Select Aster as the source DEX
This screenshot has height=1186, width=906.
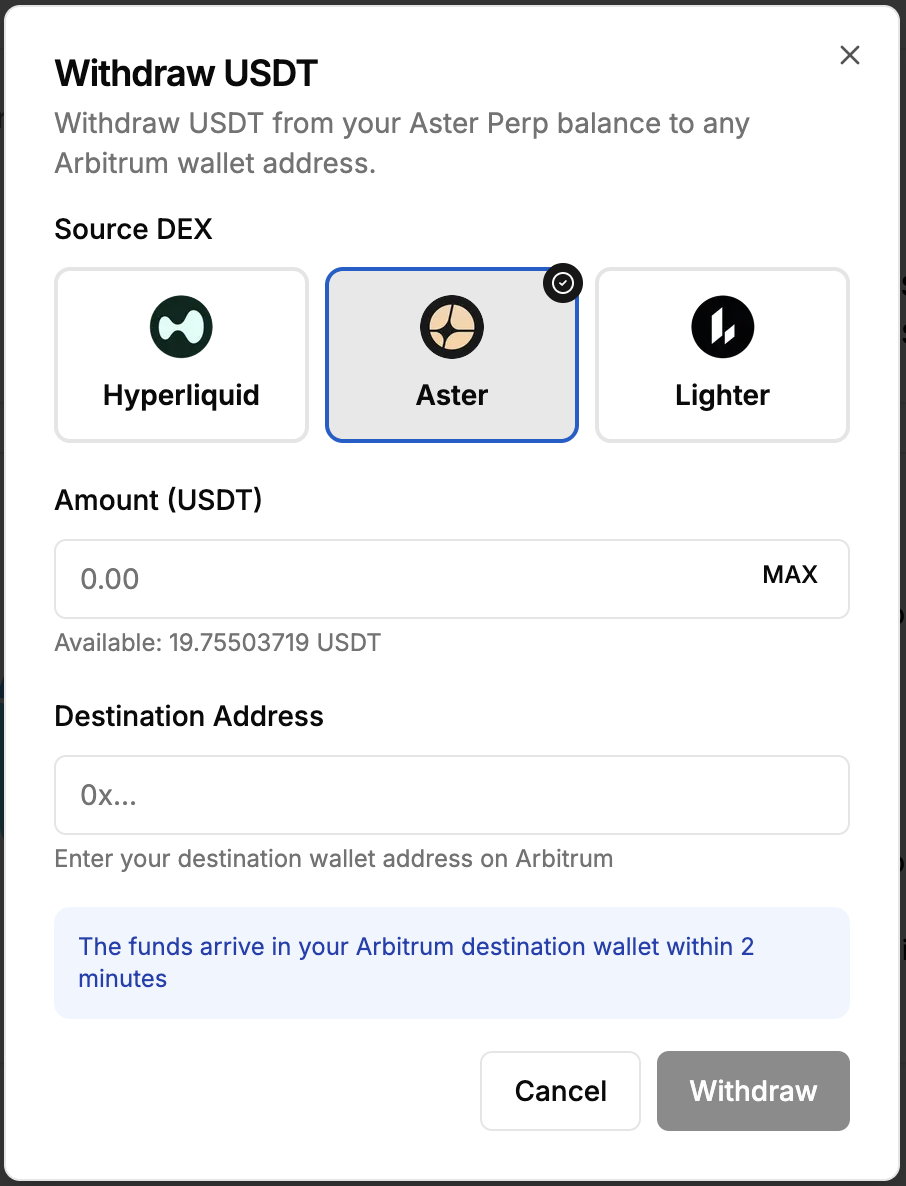pos(451,355)
